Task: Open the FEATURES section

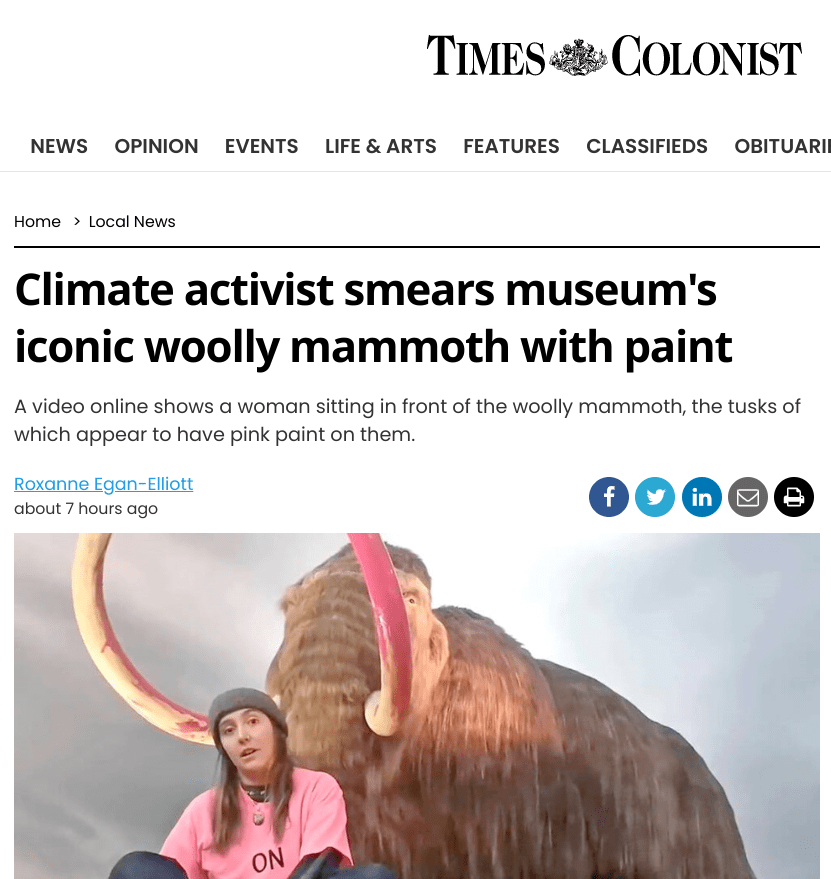Action: 511,146
